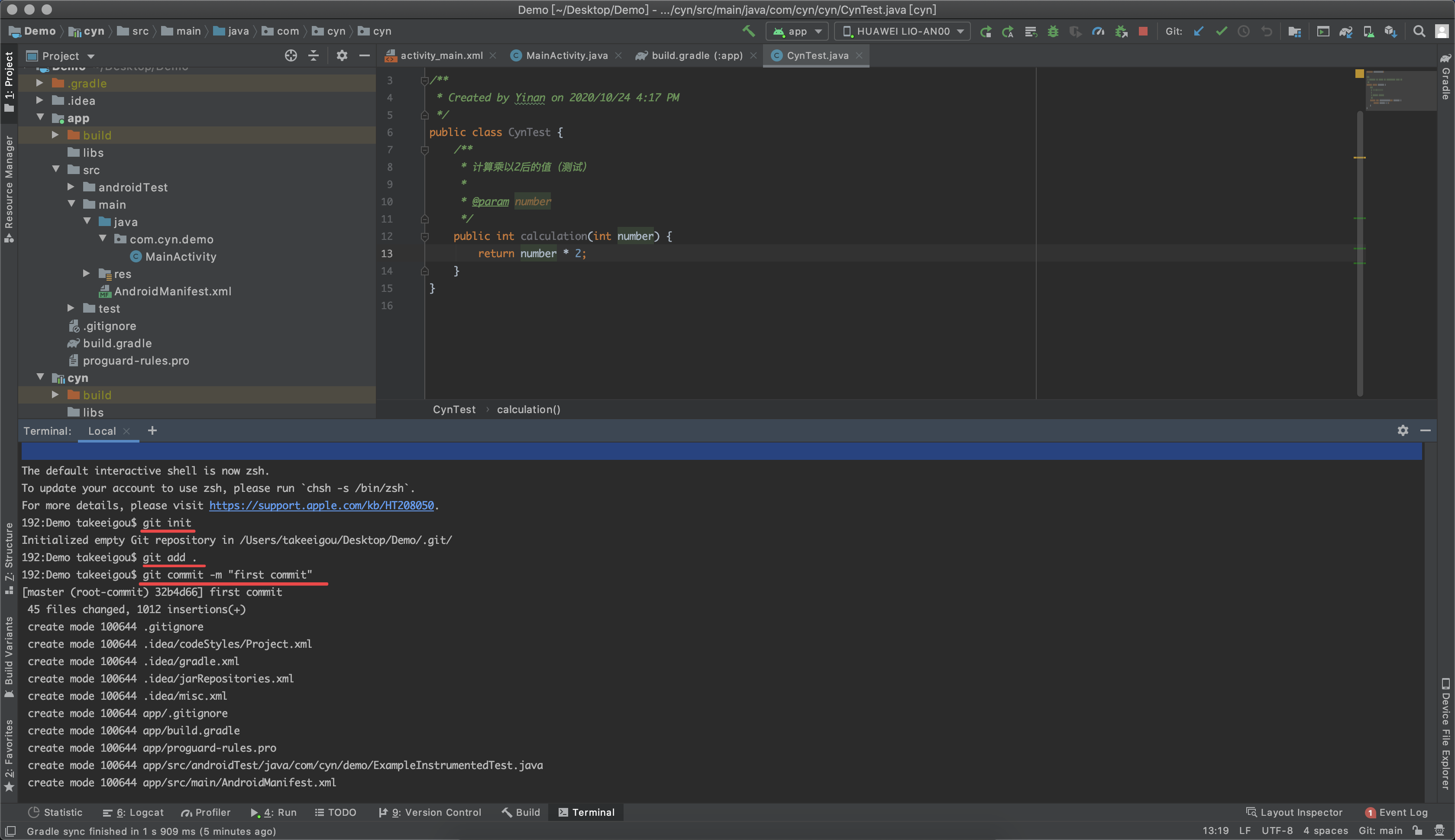Stop the running app
This screenshot has height=840, width=1455.
pyautogui.click(x=1143, y=31)
